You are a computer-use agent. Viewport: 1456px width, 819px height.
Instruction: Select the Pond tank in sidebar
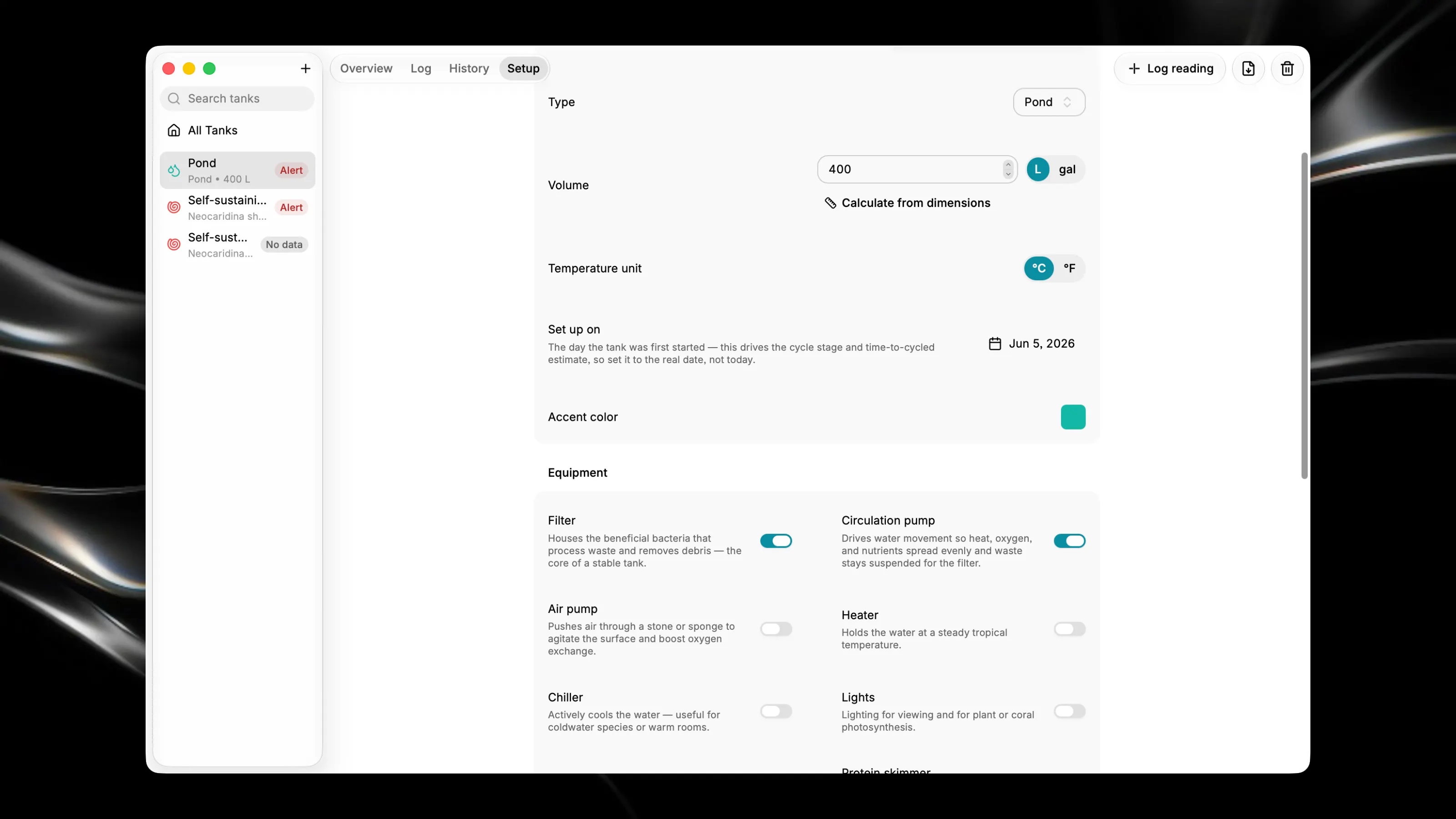click(238, 170)
